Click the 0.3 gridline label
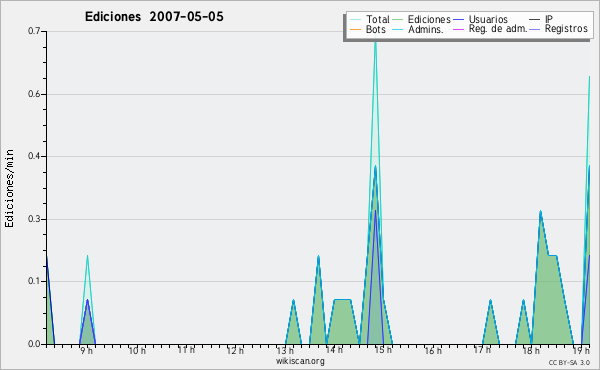Screen dimensions: 600x370 tap(34, 219)
